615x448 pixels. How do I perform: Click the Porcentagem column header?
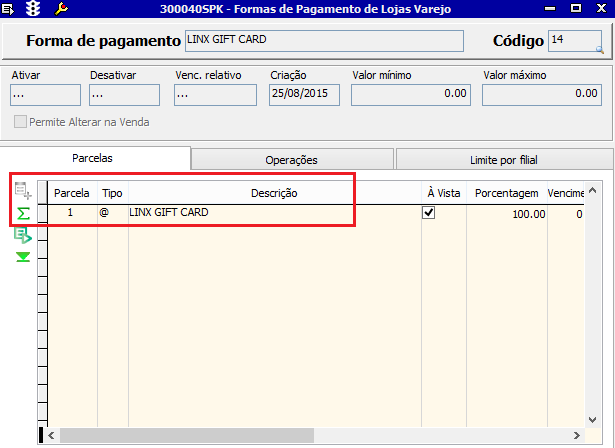(x=507, y=193)
